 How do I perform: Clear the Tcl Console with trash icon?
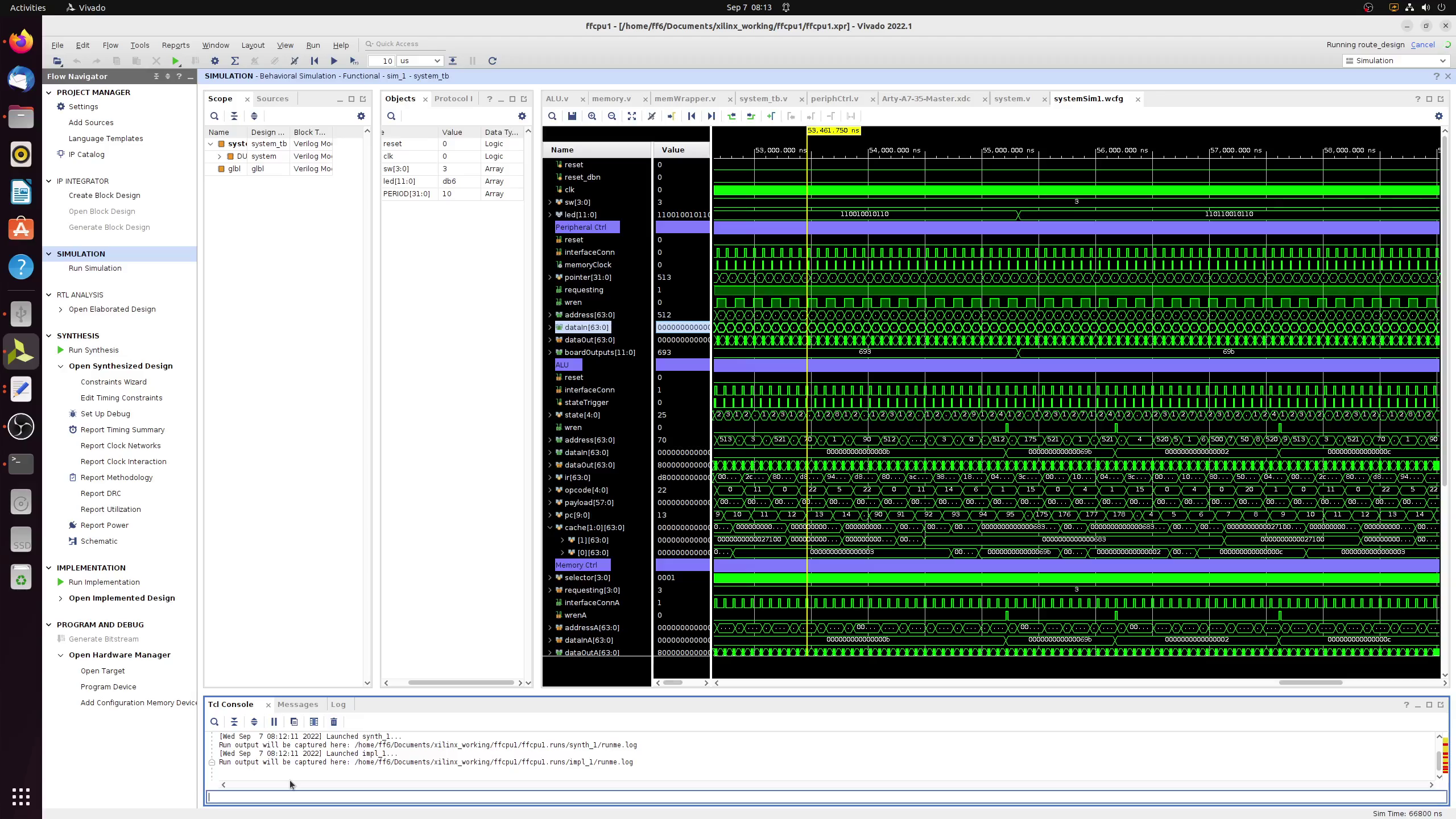[x=333, y=722]
